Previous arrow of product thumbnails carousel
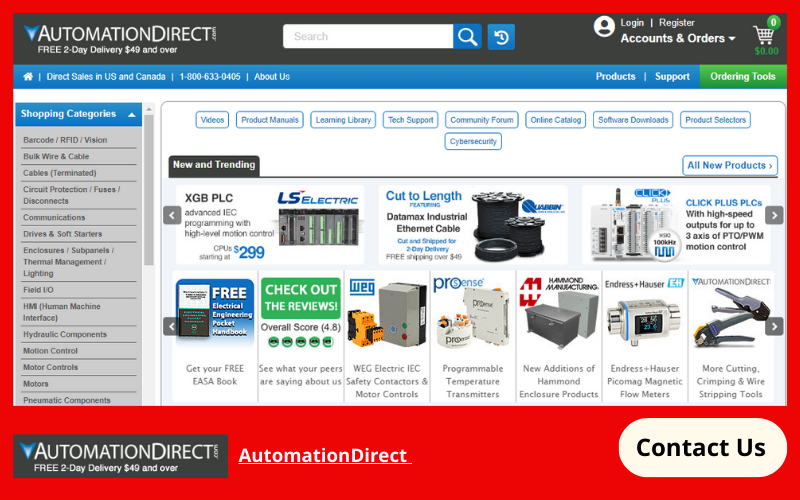This screenshot has width=800, height=500. 170,327
